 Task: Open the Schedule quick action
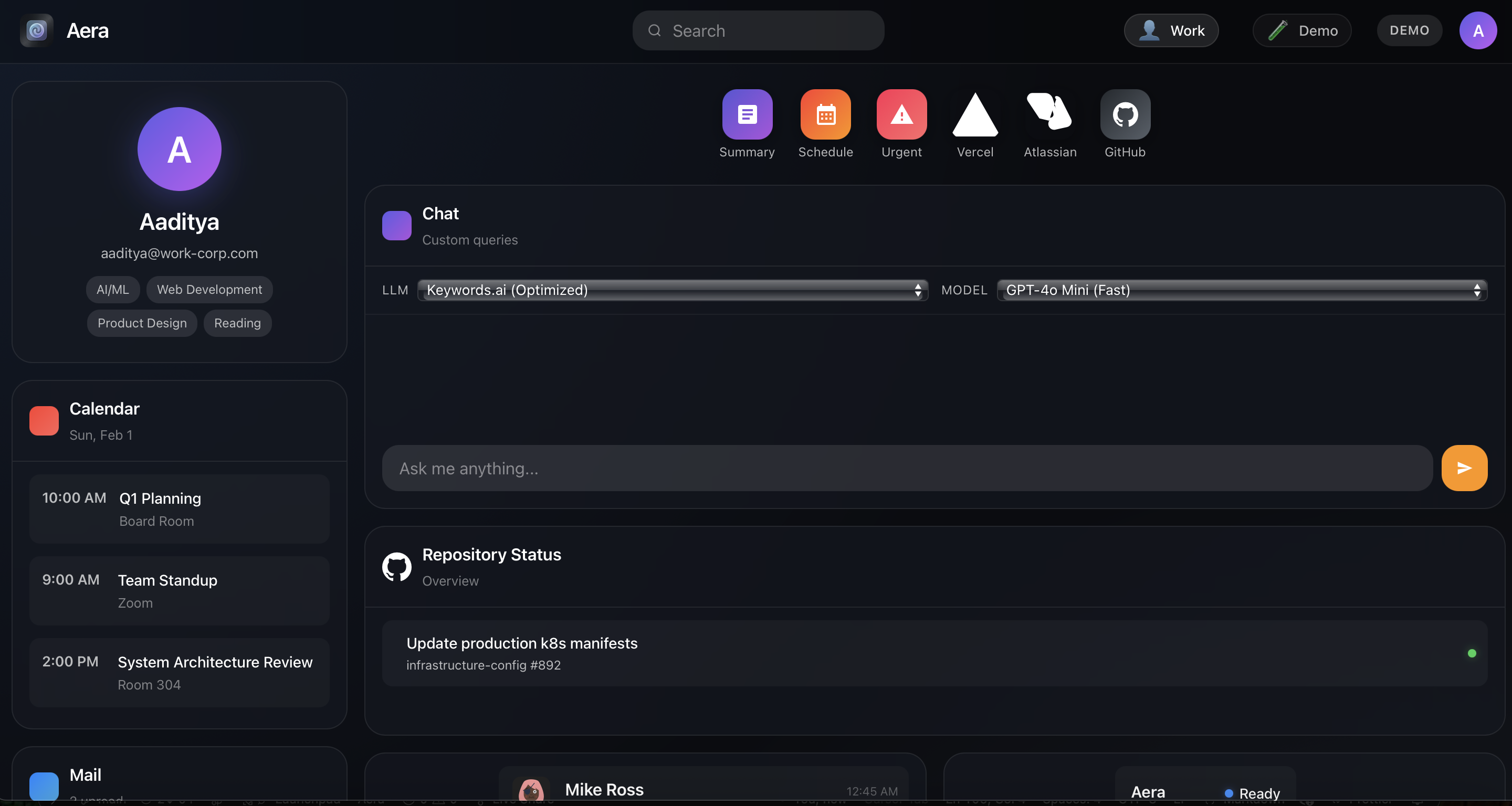pos(825,114)
